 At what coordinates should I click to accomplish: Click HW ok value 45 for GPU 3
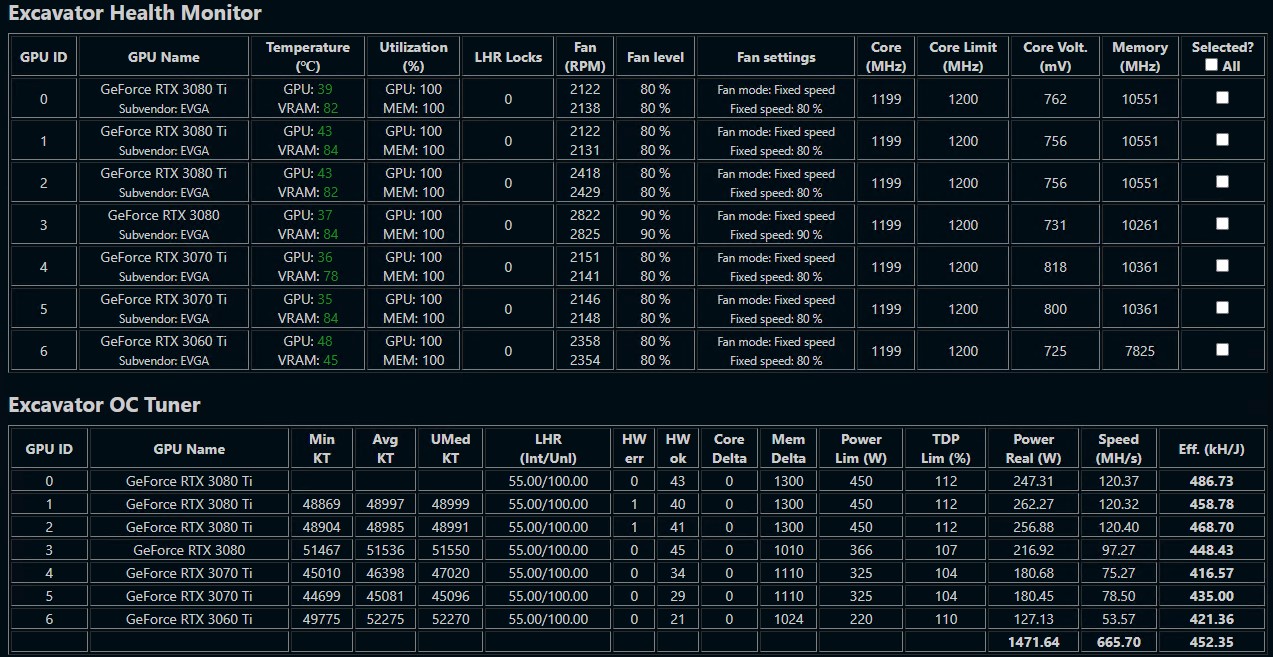click(678, 550)
